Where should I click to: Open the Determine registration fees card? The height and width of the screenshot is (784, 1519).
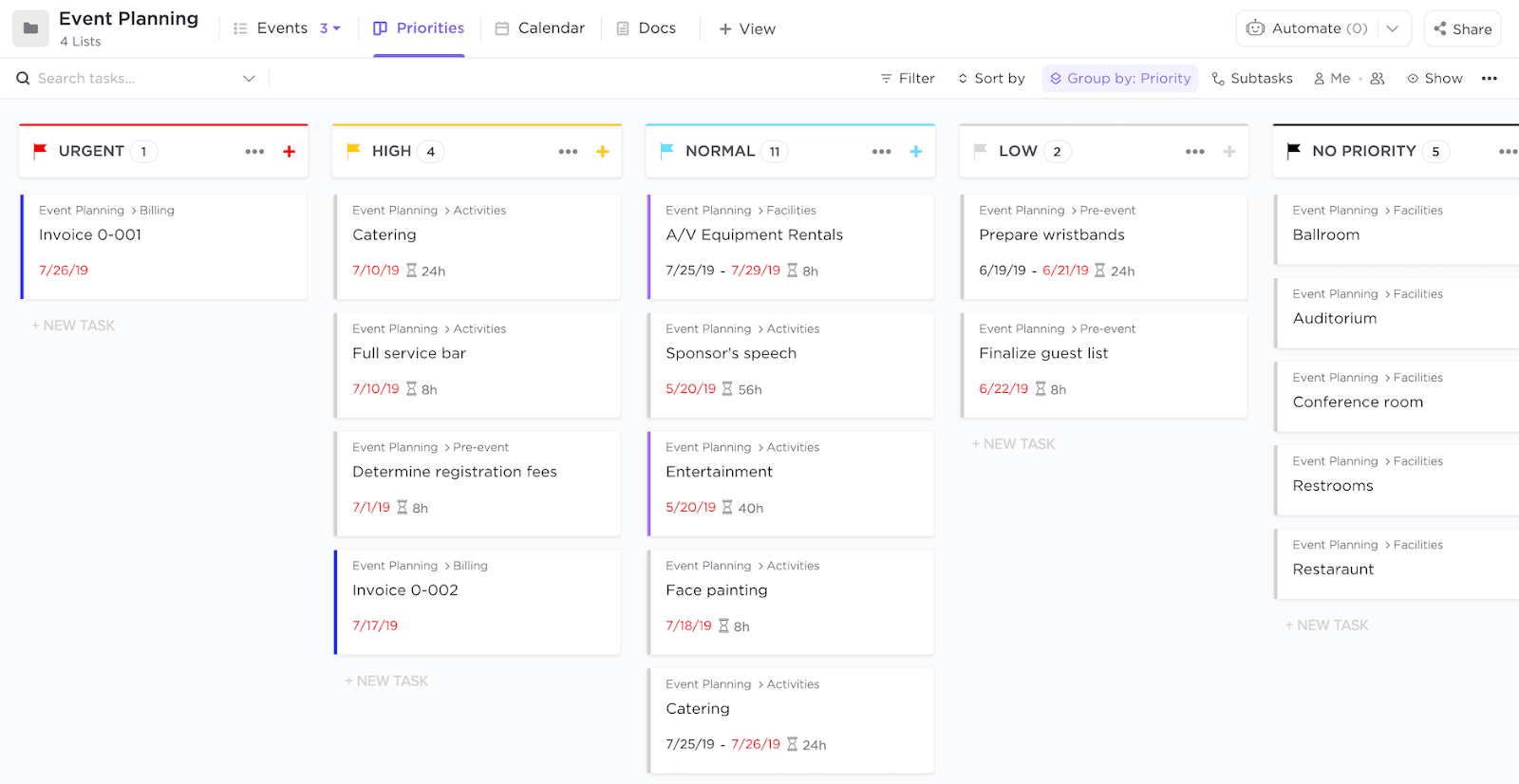pos(478,484)
